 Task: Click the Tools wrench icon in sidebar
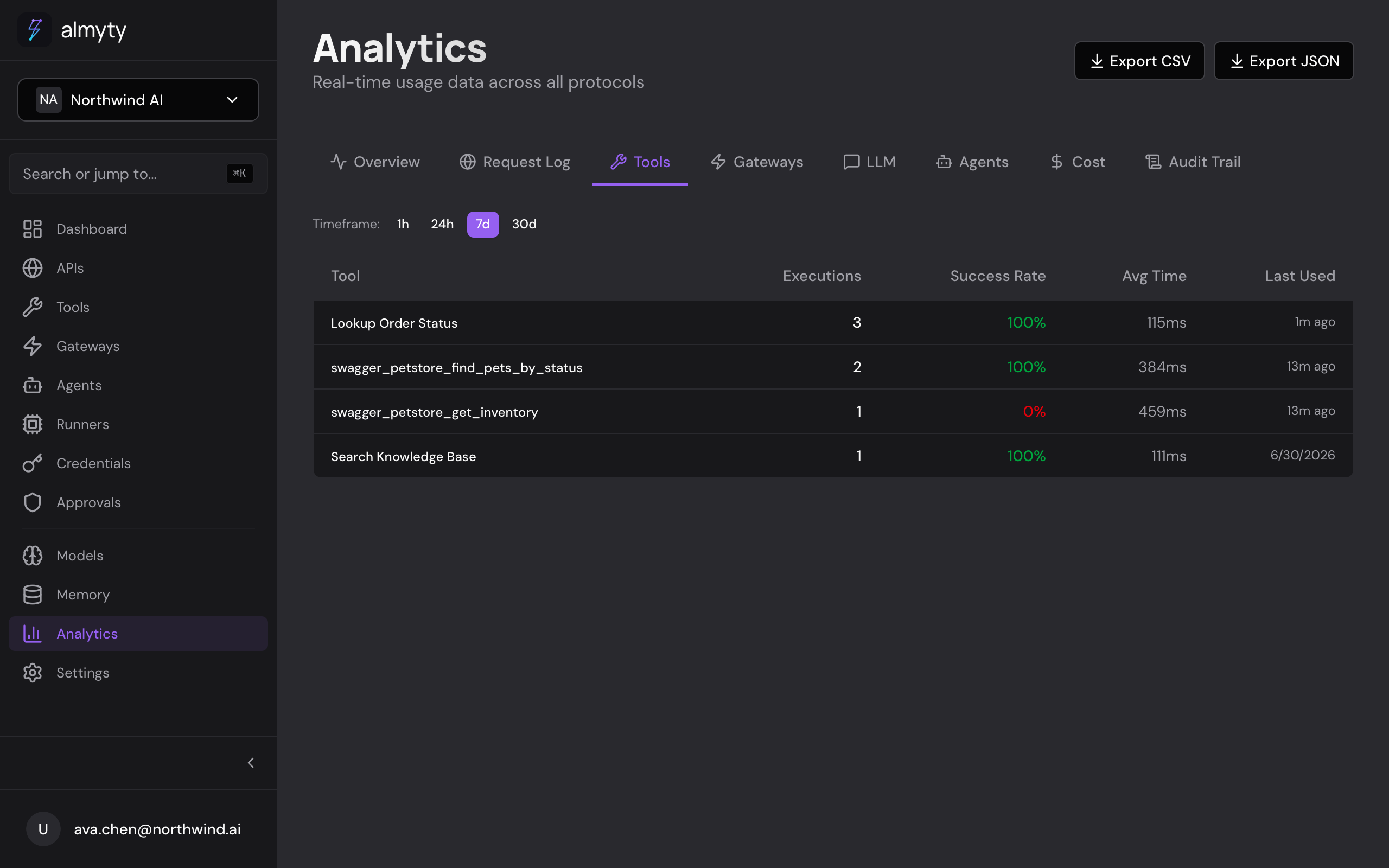click(32, 307)
